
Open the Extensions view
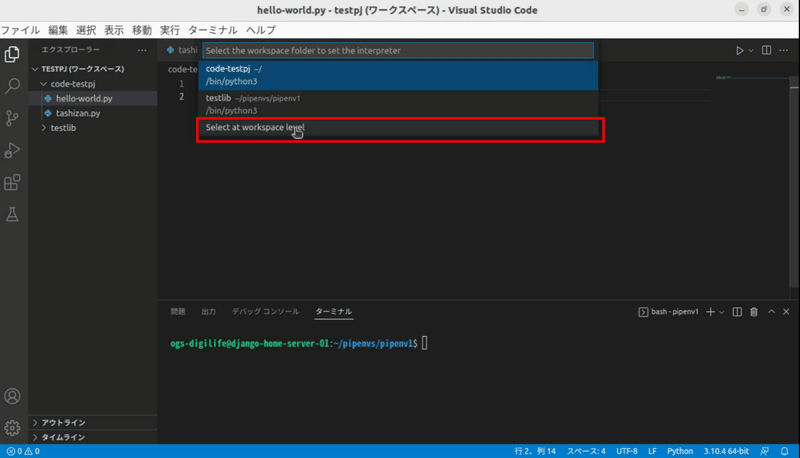[12, 183]
